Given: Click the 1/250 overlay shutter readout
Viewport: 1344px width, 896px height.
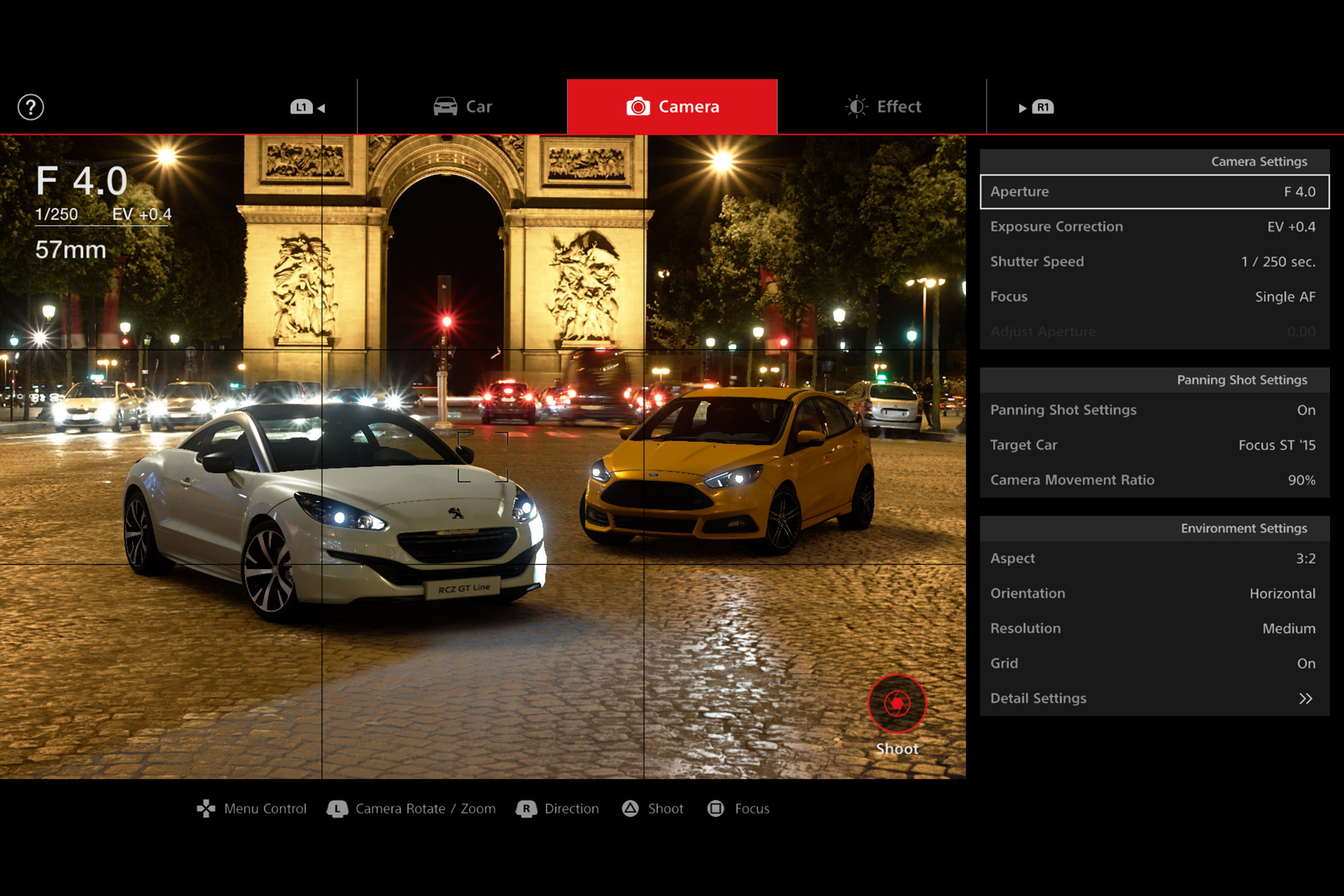Looking at the screenshot, I should (57, 214).
